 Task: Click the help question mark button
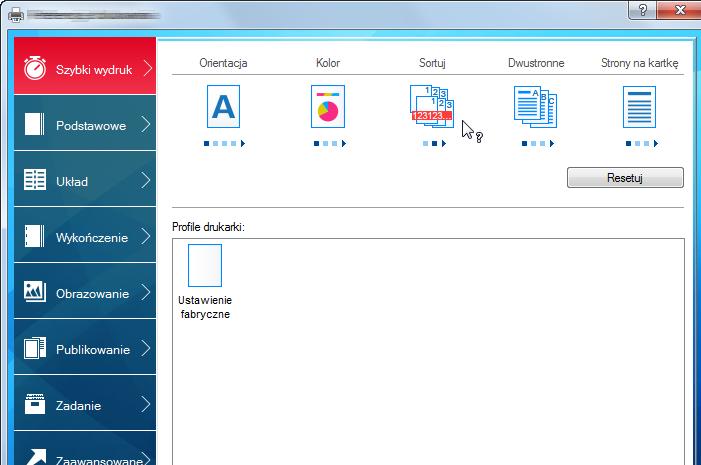642,9
